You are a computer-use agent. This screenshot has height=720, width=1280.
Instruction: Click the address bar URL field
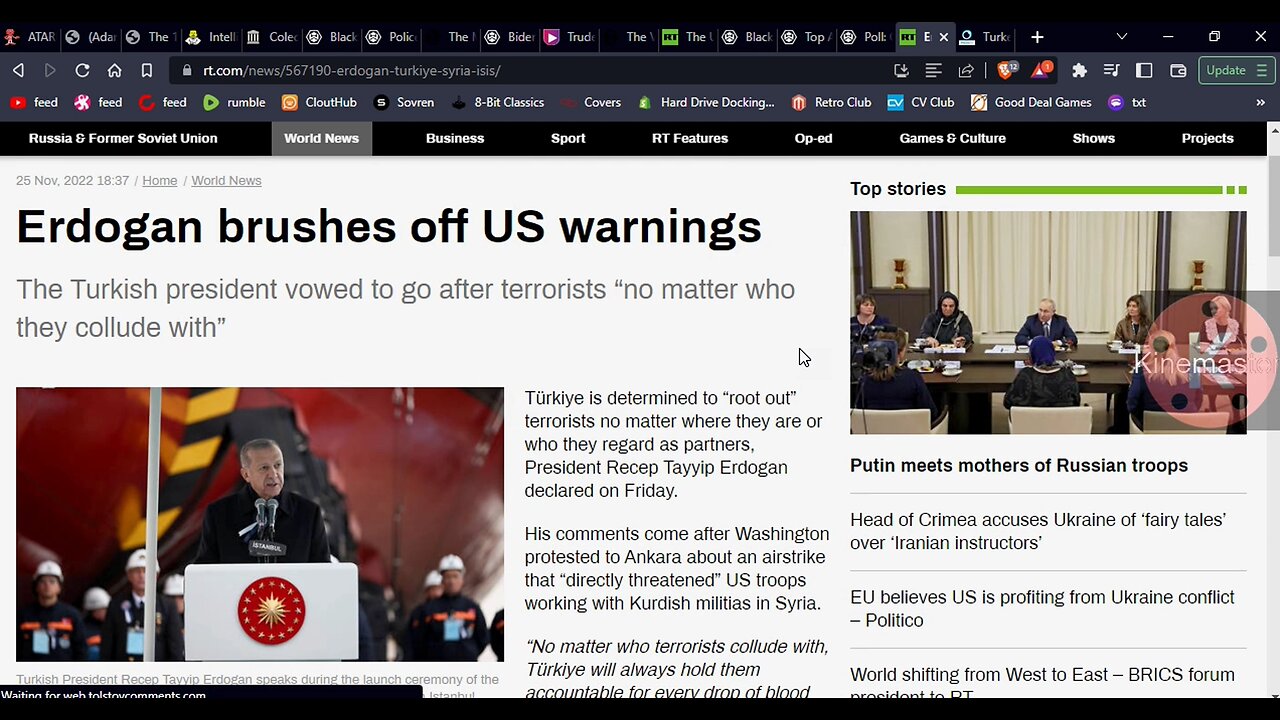tap(530, 71)
